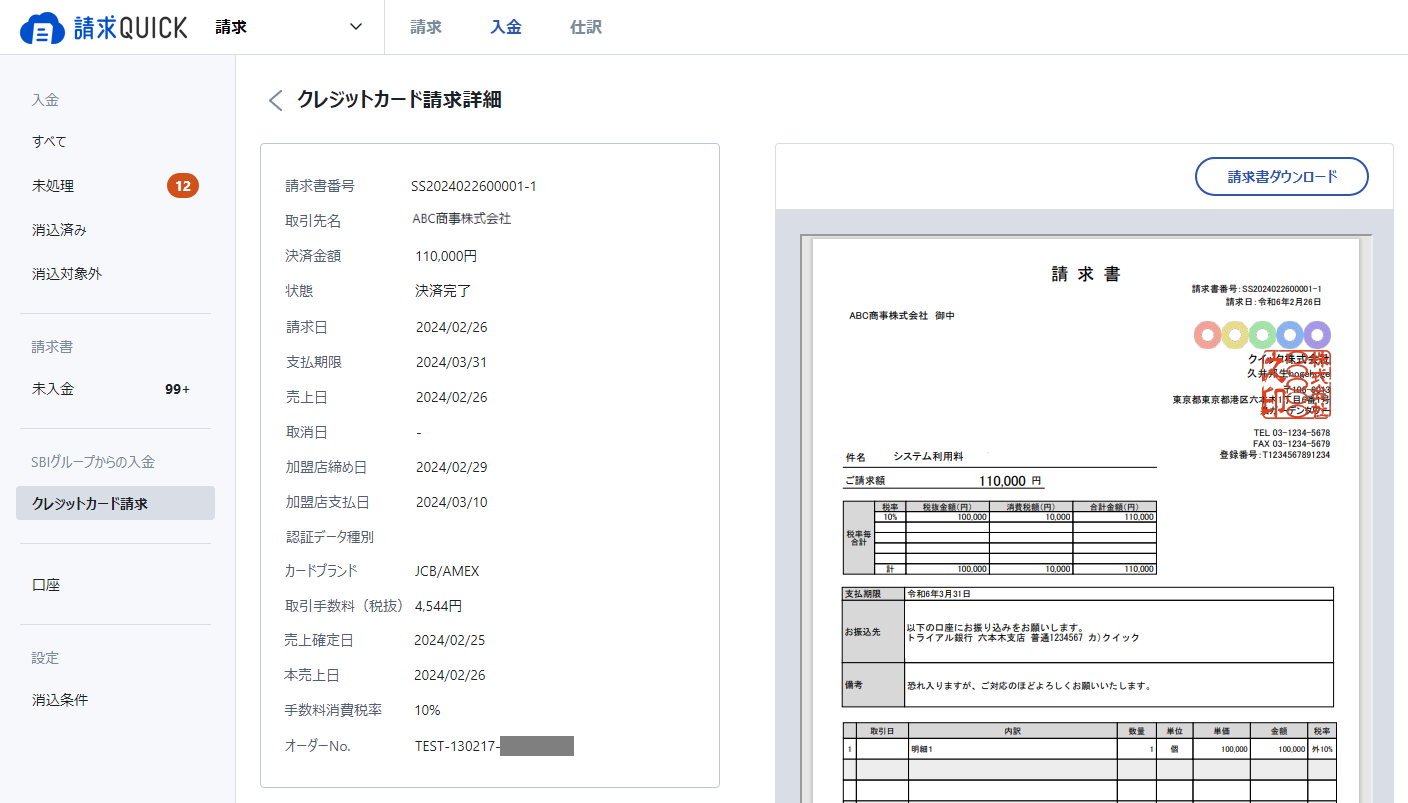The height and width of the screenshot is (803, 1408).
Task: Click the 請求書ダウンロード button
Action: coord(1281,177)
